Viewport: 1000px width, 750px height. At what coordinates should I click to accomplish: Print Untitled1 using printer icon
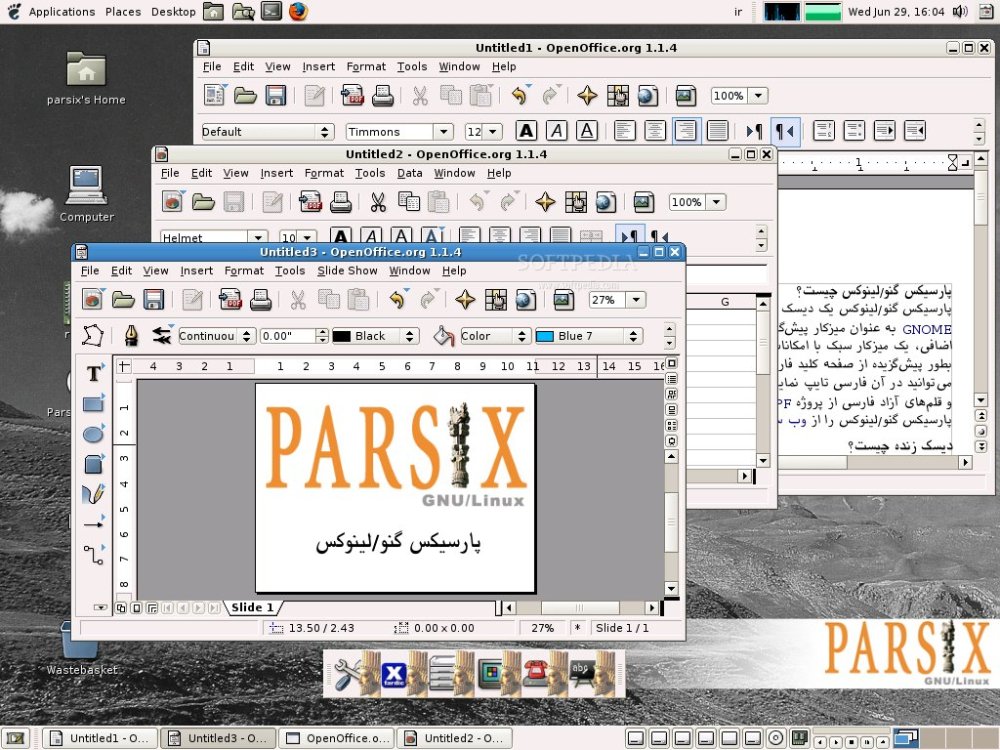click(x=383, y=96)
